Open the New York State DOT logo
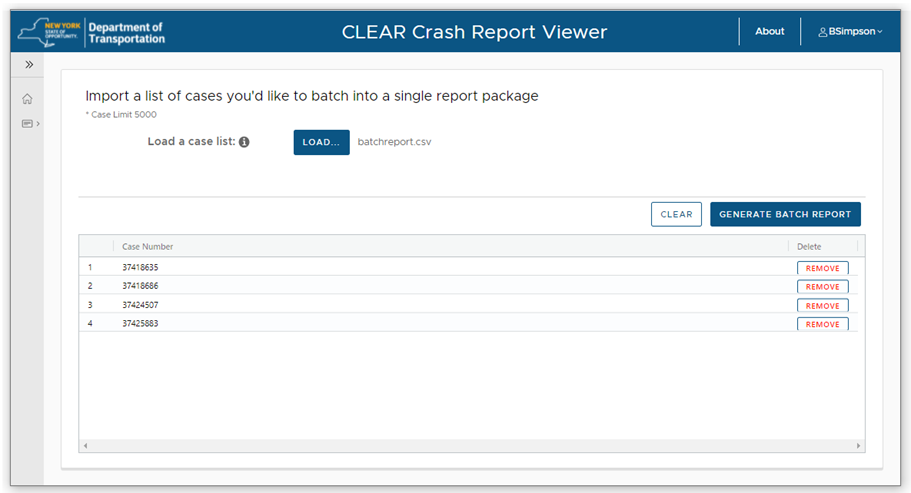 coord(91,33)
